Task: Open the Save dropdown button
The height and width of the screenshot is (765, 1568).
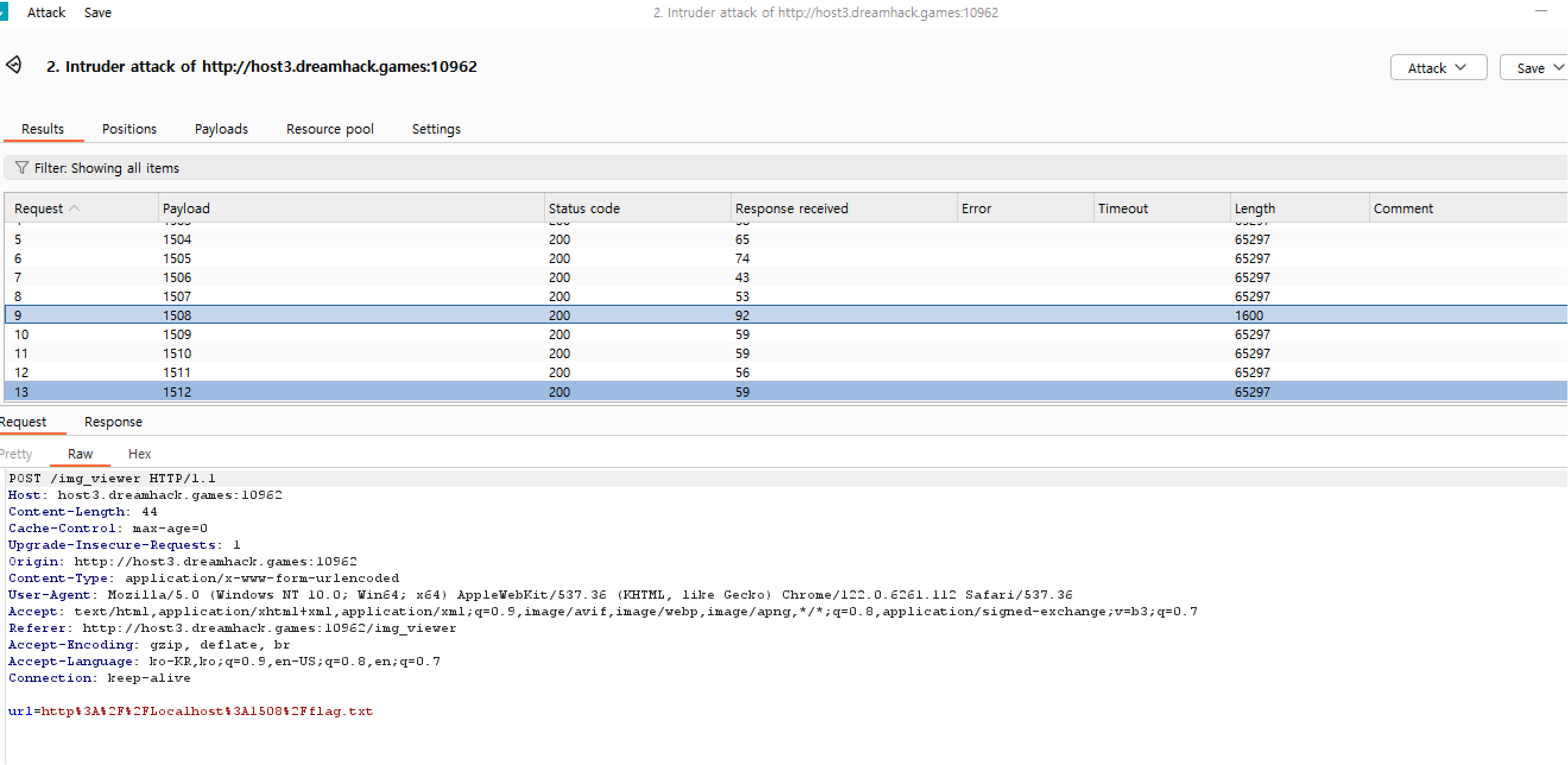Action: coord(1533,68)
